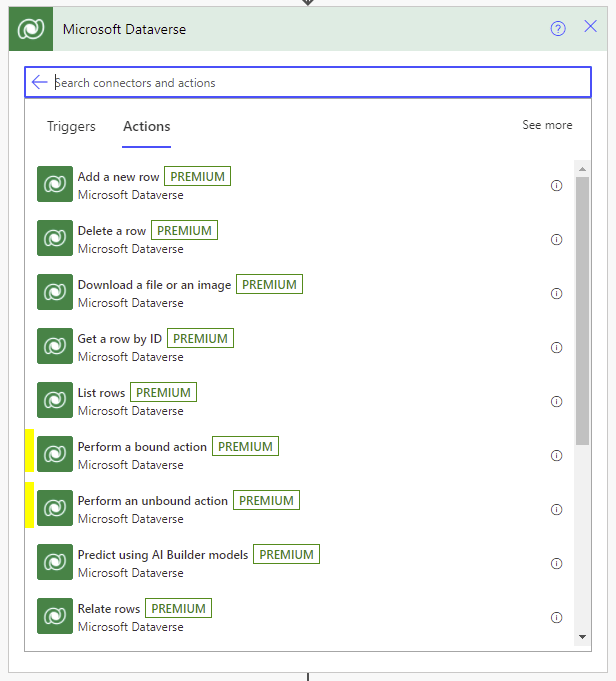Click the Perform an unbound action icon
616x681 pixels.
coord(55,508)
